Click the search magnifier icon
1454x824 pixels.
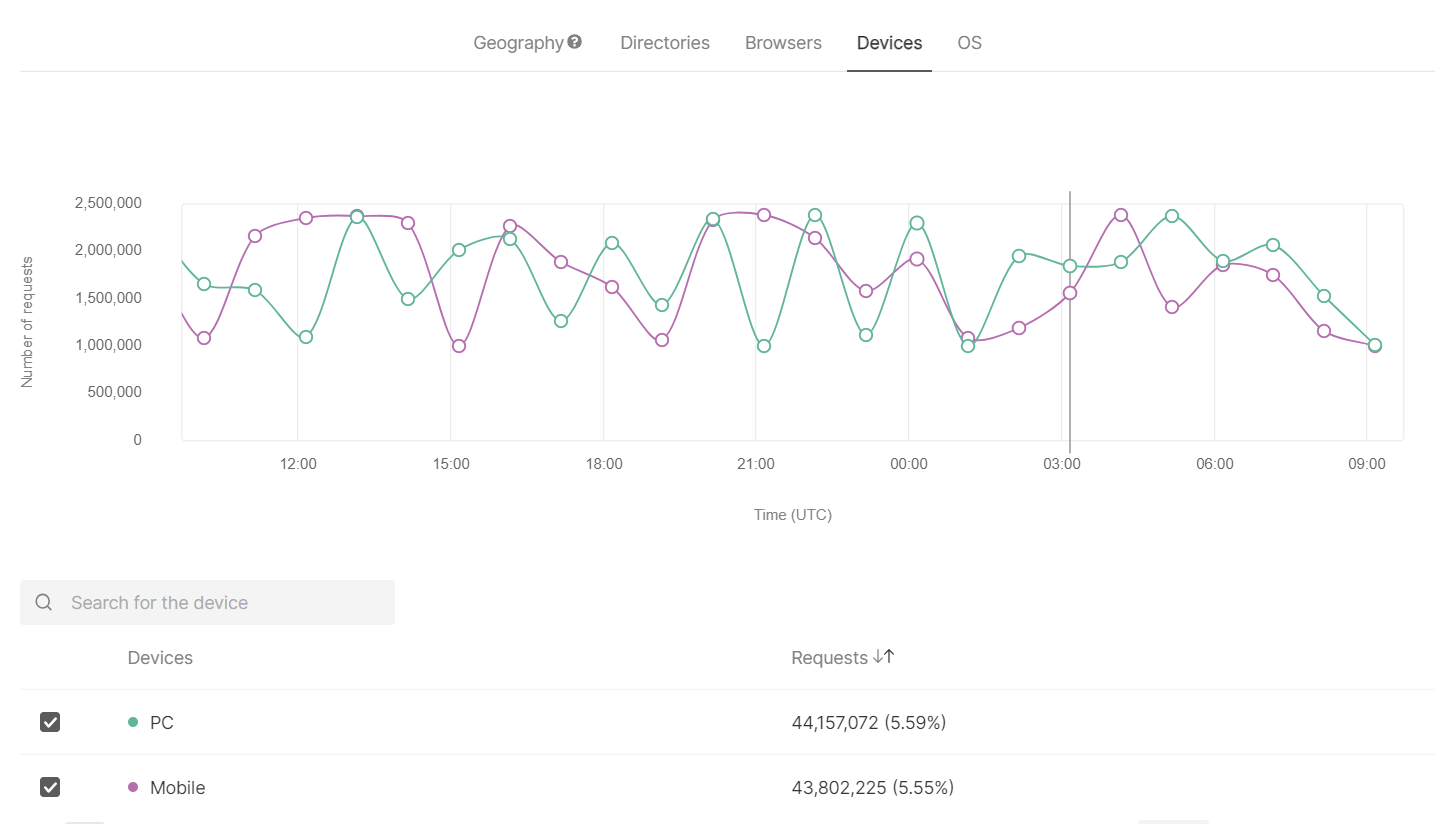pyautogui.click(x=44, y=602)
